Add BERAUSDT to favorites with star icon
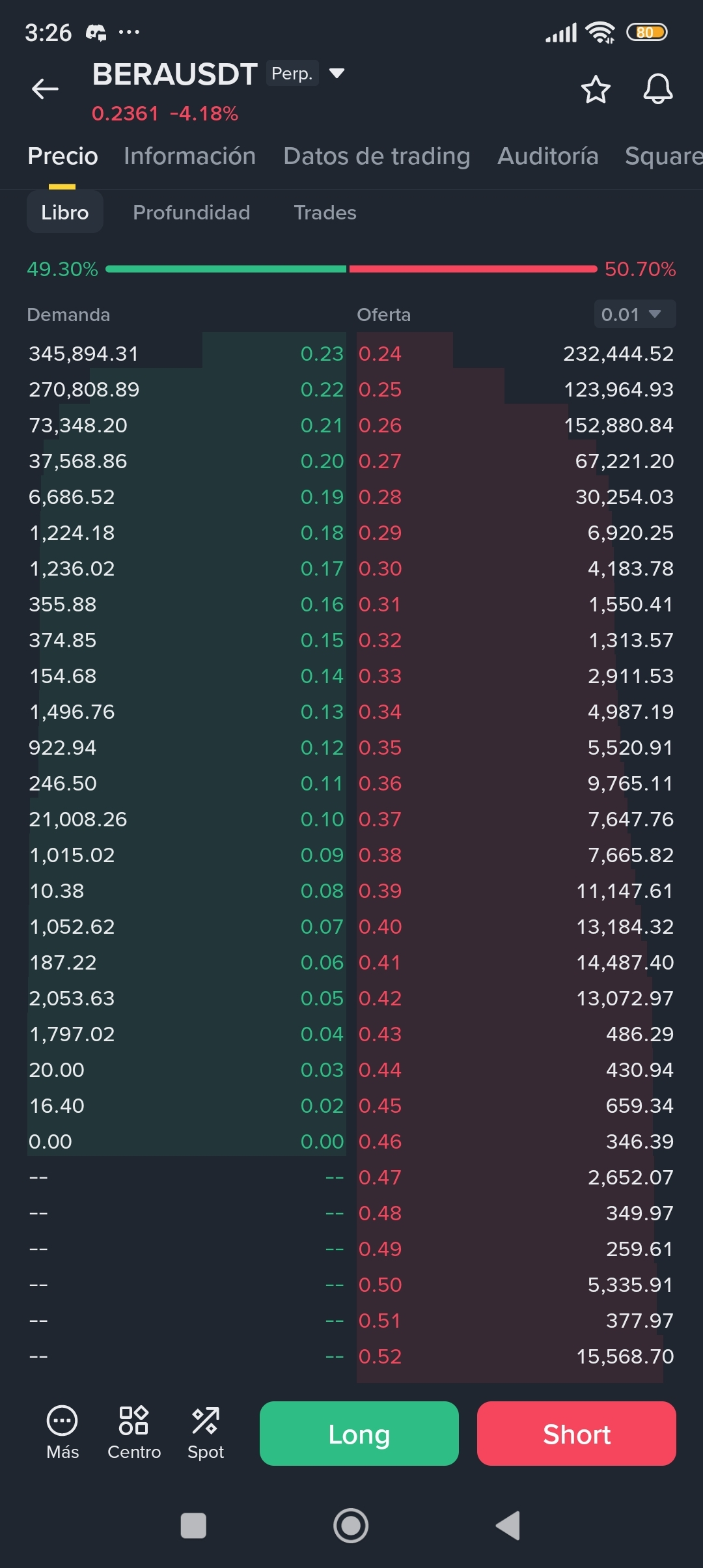703x1568 pixels. [596, 89]
